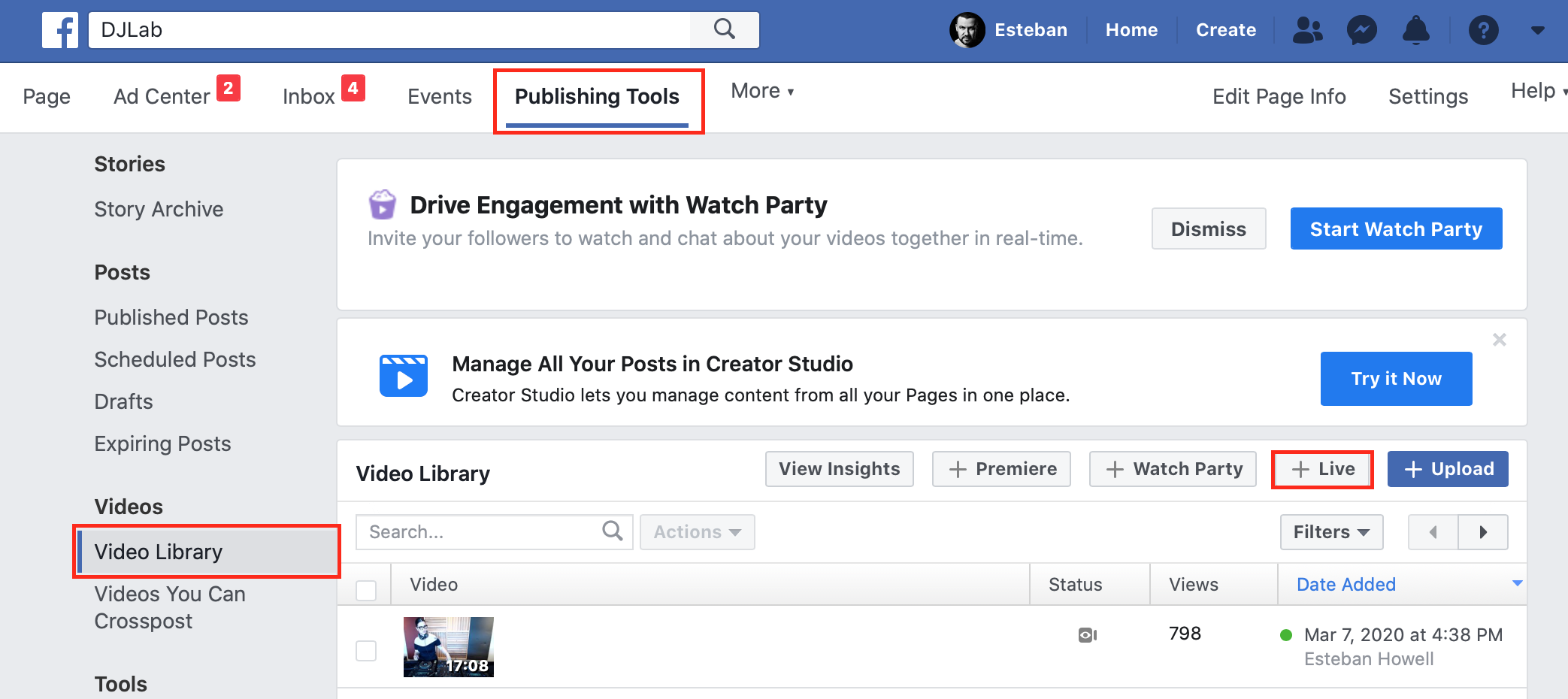Tick the select-all videos checkbox

[x=366, y=591]
